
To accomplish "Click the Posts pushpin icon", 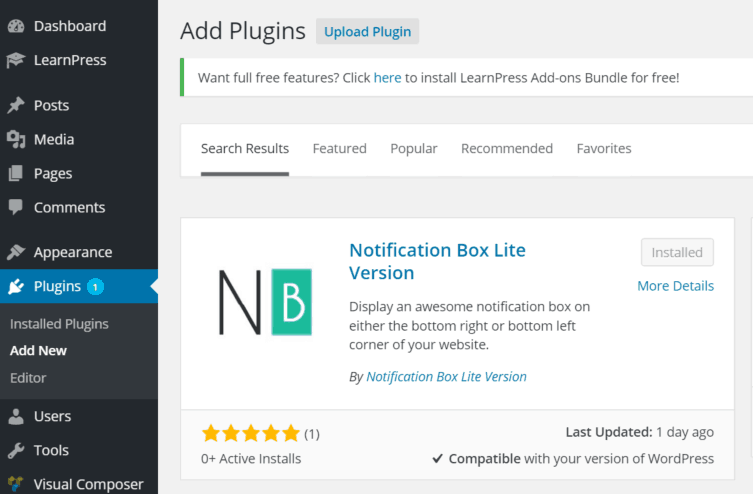I will coord(16,105).
